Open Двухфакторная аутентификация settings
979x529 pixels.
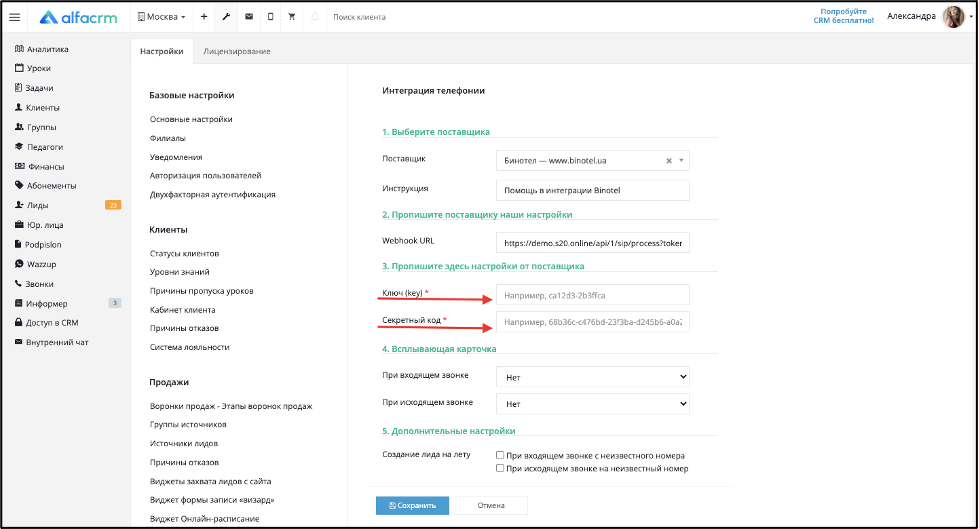[x=212, y=194]
